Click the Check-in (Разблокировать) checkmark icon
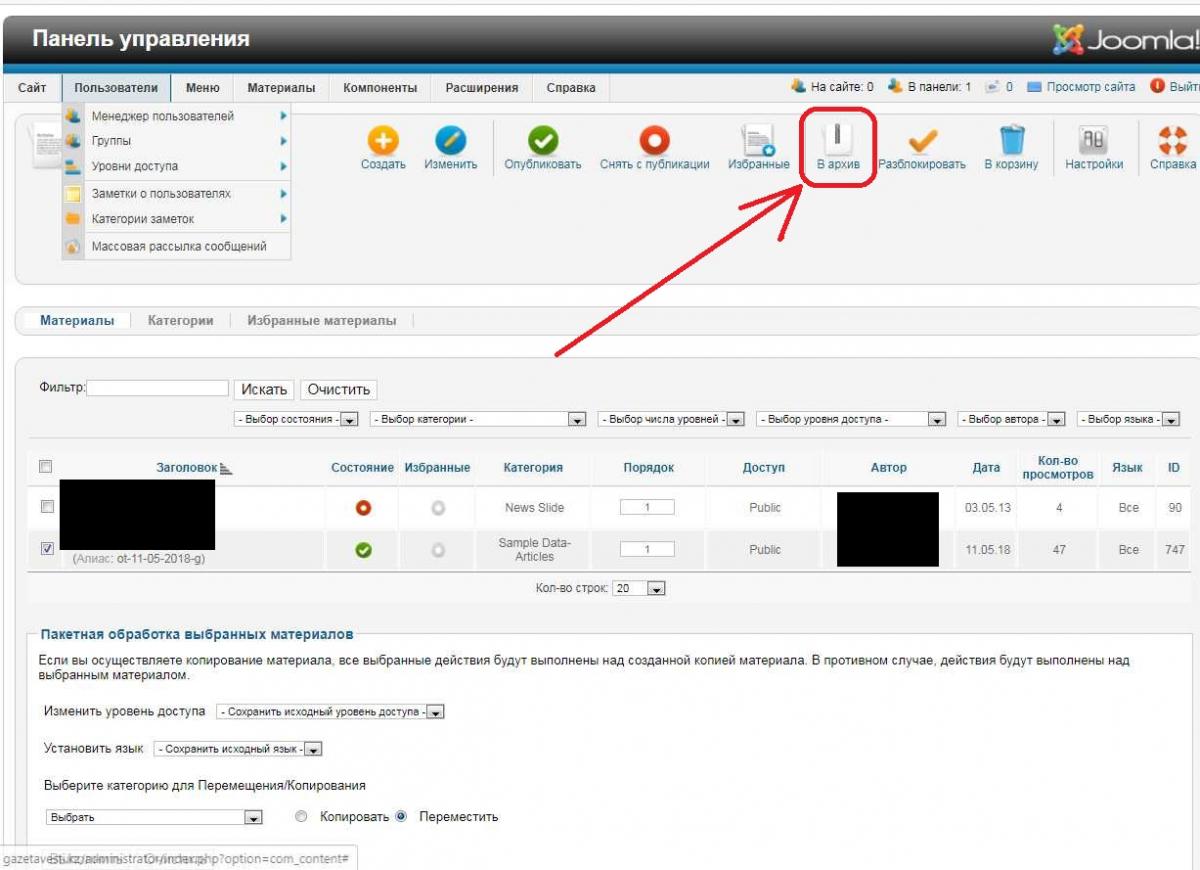 tap(921, 141)
